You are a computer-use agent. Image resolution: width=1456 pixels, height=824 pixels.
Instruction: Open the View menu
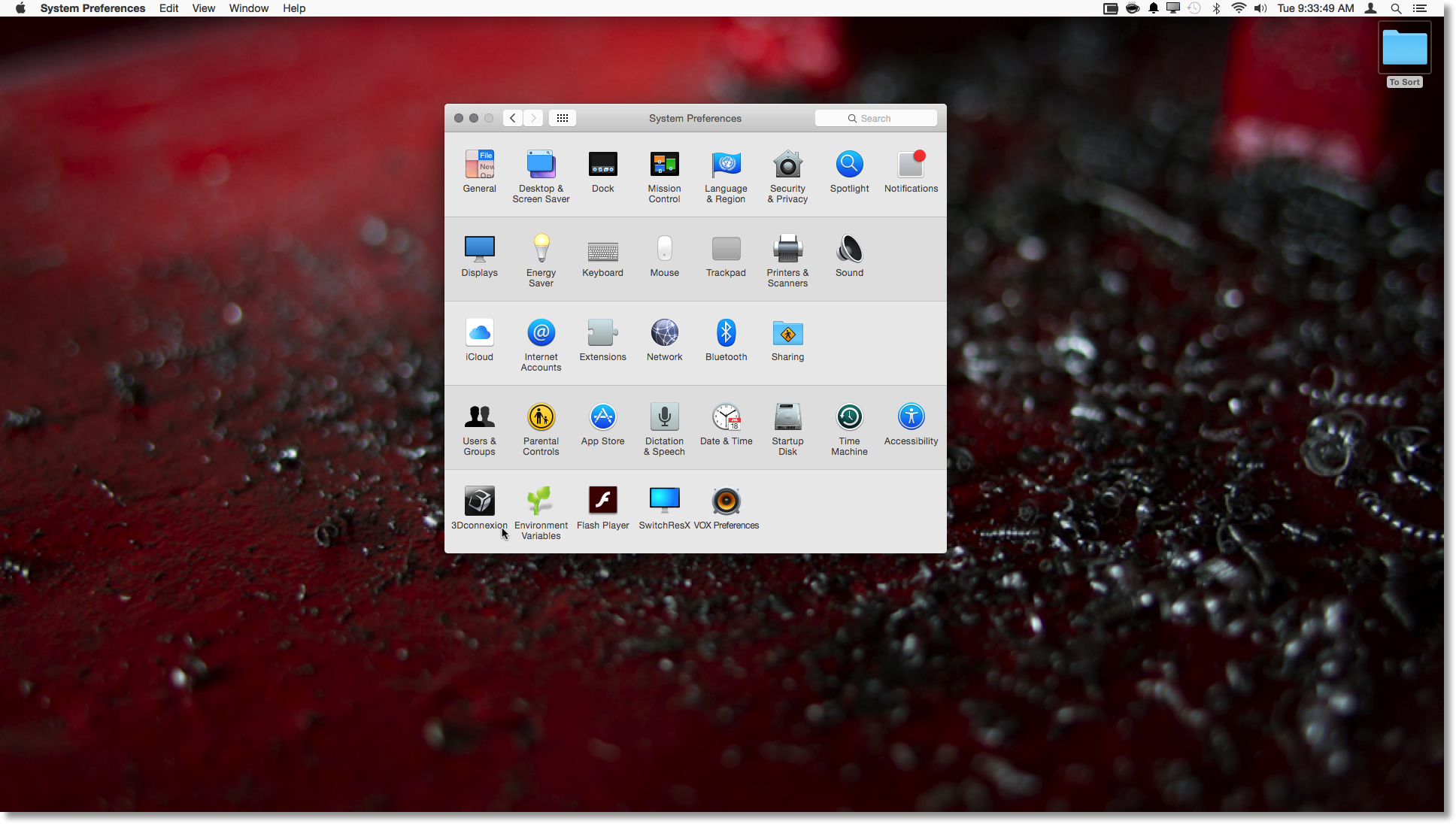[x=203, y=8]
